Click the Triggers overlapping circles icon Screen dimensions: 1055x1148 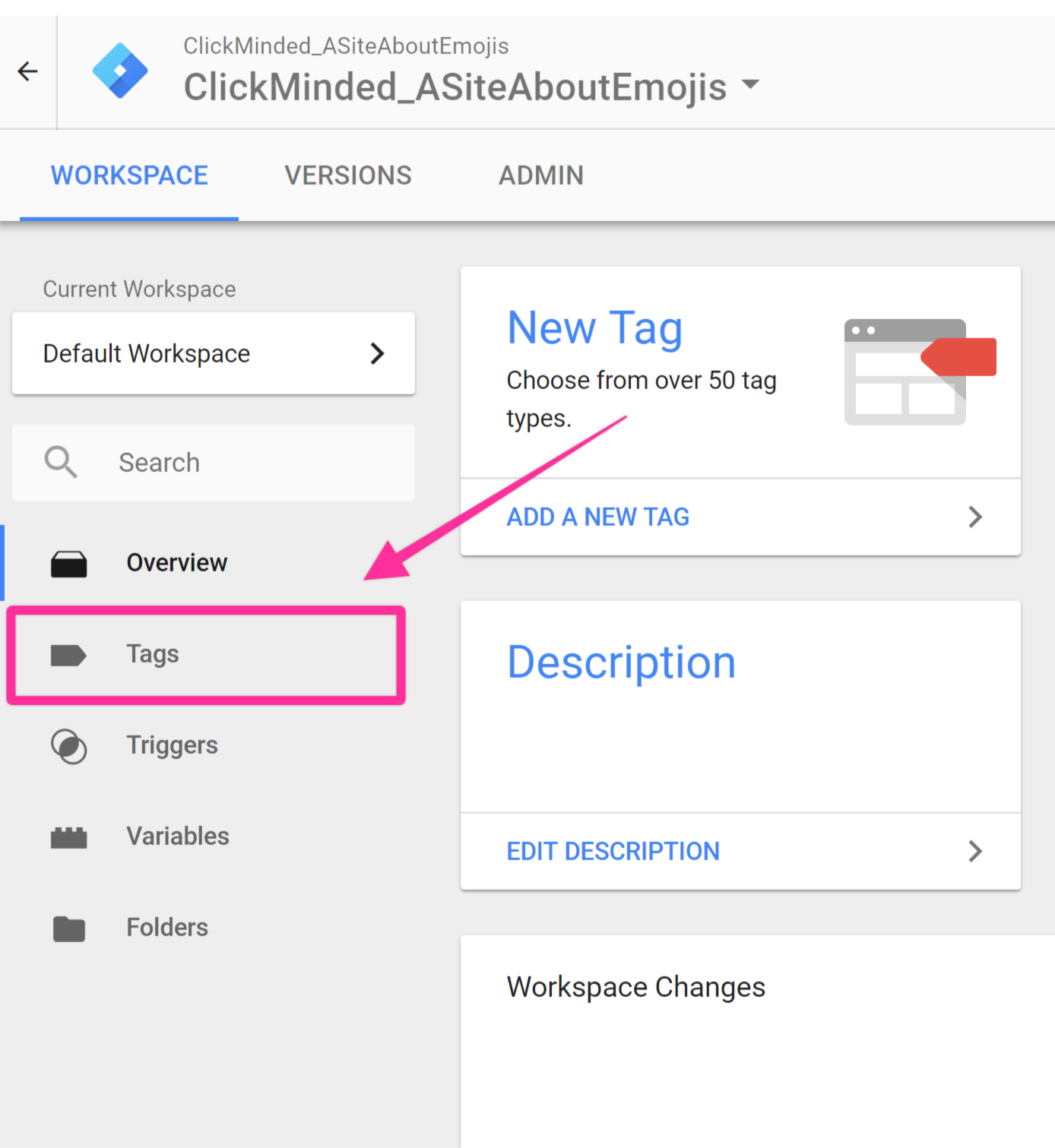[68, 746]
